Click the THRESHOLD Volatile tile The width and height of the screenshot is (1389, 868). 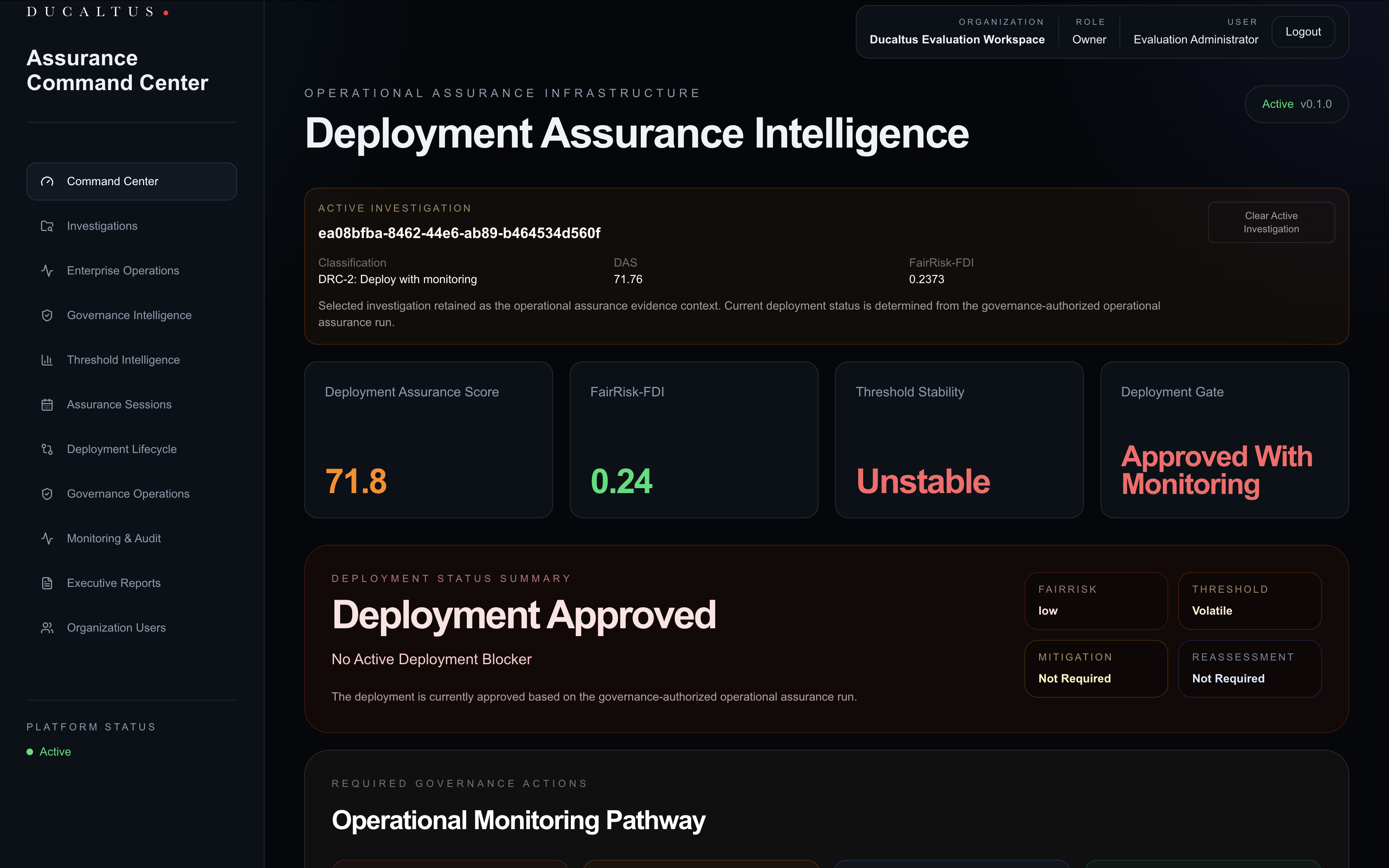point(1250,601)
